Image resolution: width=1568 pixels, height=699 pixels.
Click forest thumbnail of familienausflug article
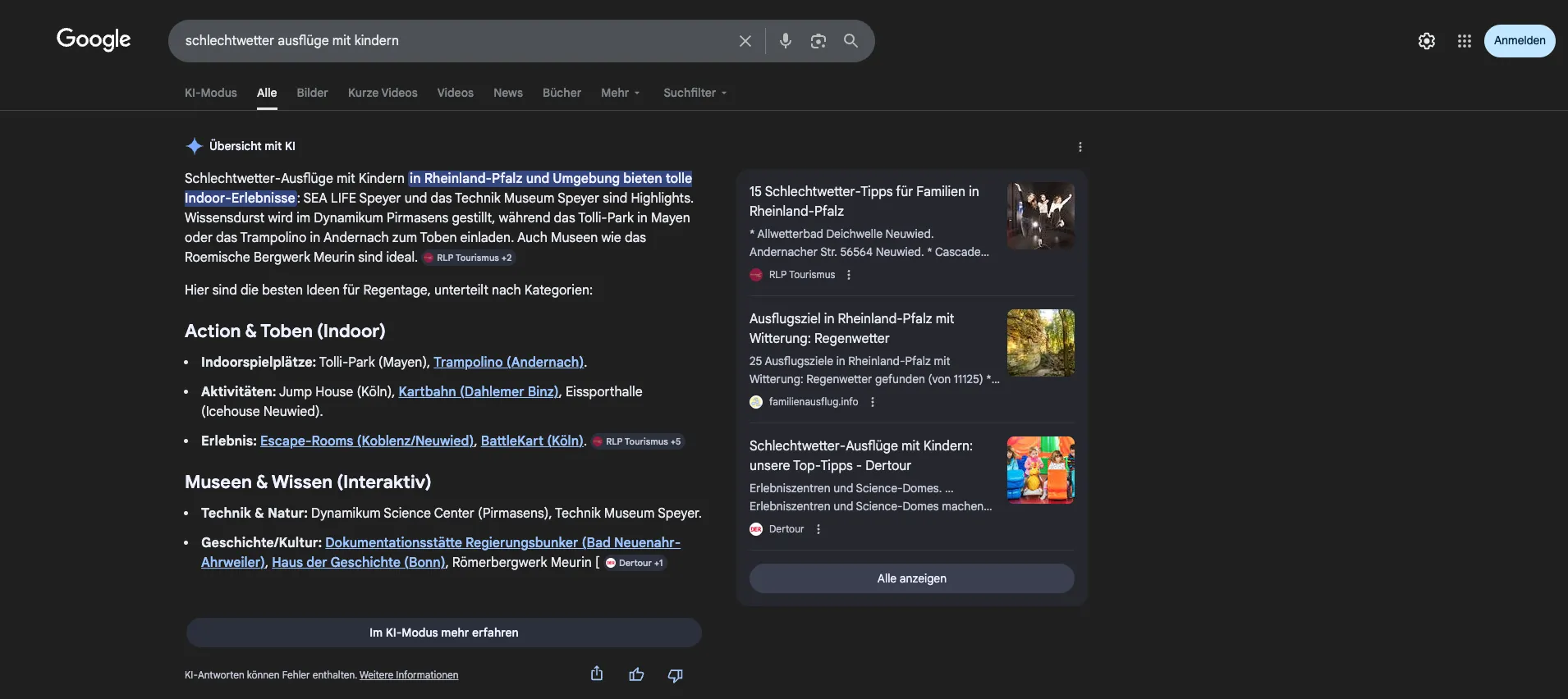click(x=1041, y=343)
